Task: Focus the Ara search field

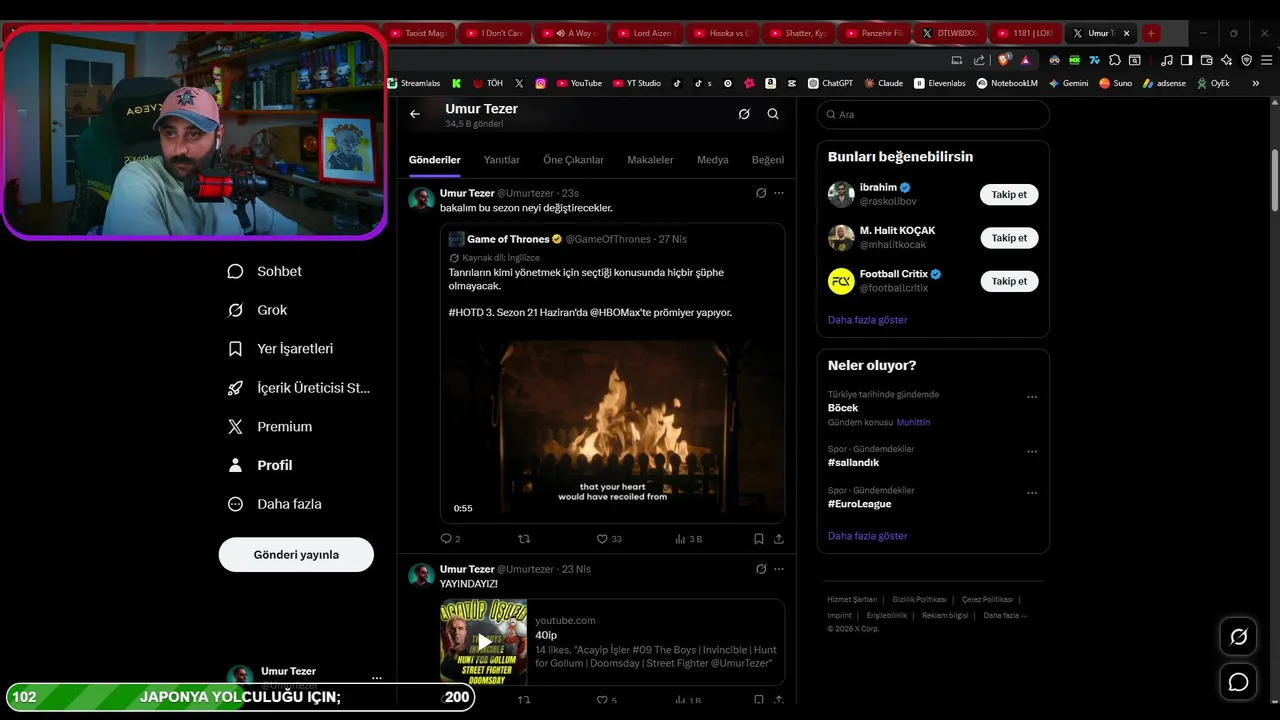Action: pyautogui.click(x=933, y=115)
